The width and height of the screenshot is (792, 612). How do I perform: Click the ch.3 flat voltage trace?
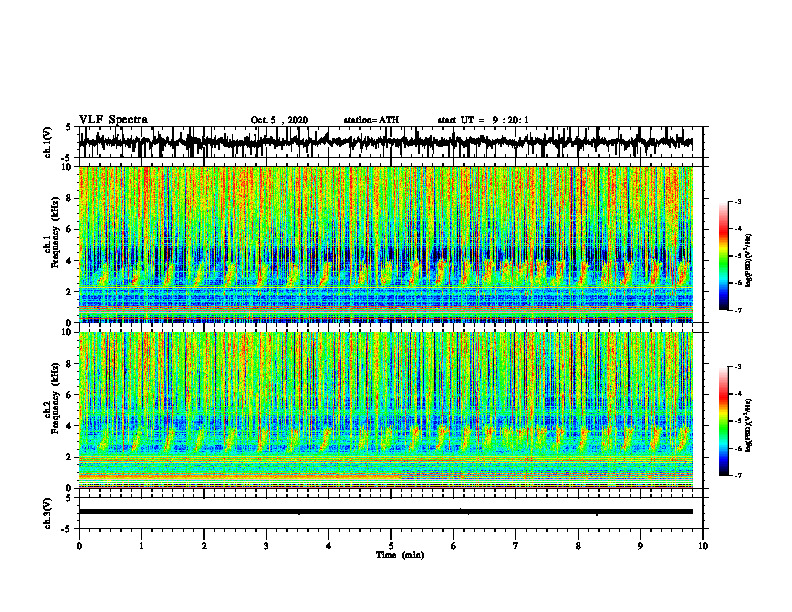[385, 512]
